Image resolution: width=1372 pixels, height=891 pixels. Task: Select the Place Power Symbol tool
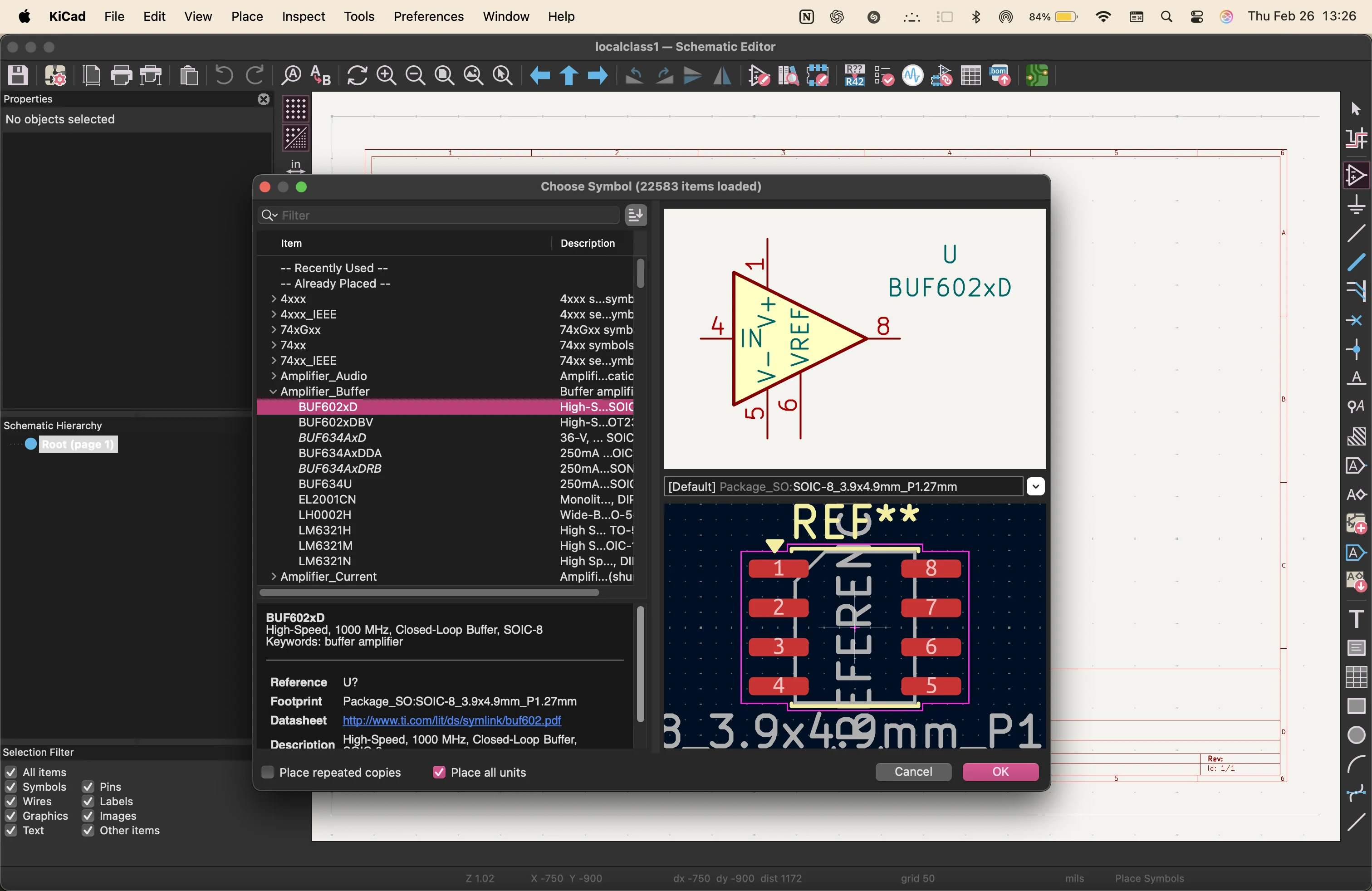[1357, 205]
